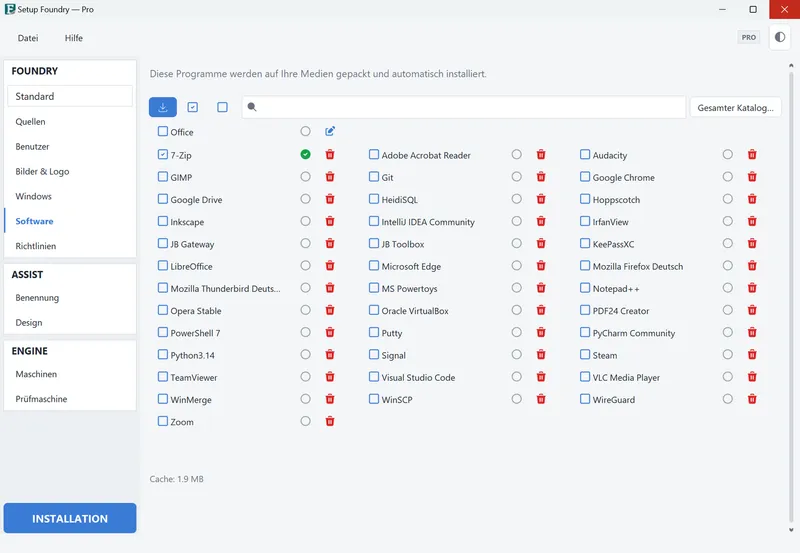Click the green status check for 7-Zip
Screen dimensions: 800x553
pos(305,154)
